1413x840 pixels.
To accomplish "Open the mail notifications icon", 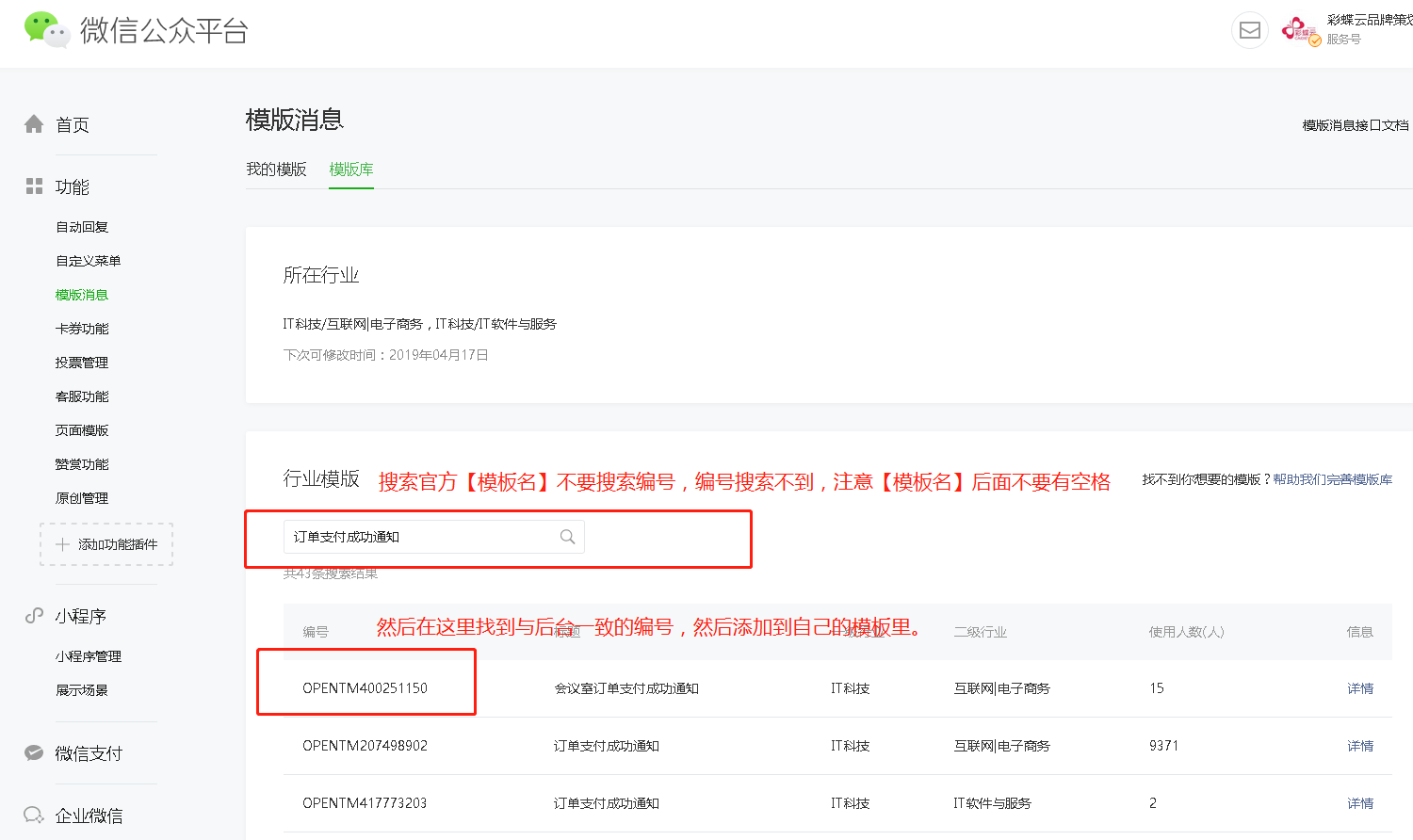I will [x=1250, y=30].
